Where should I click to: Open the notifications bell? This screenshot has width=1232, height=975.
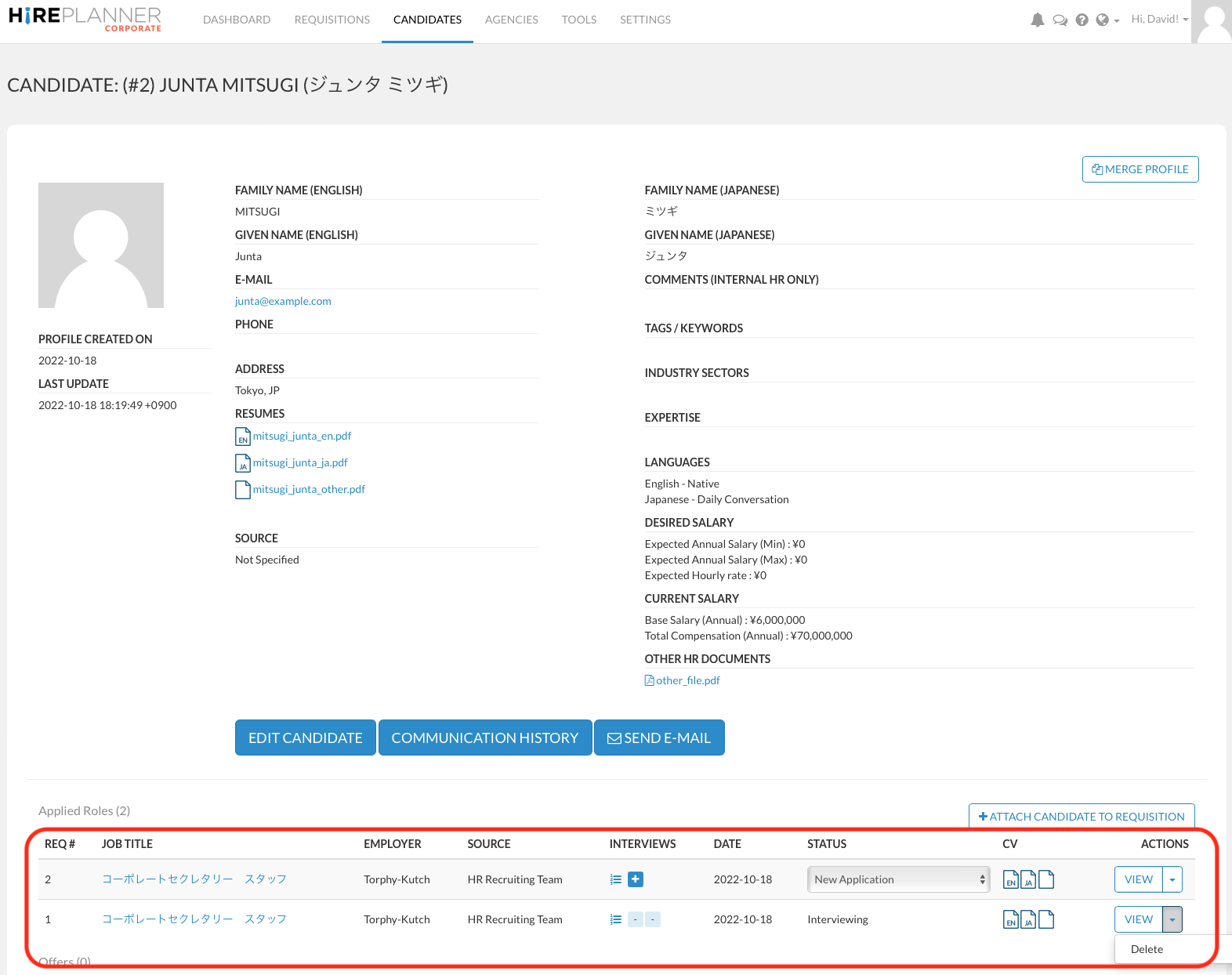[1037, 20]
